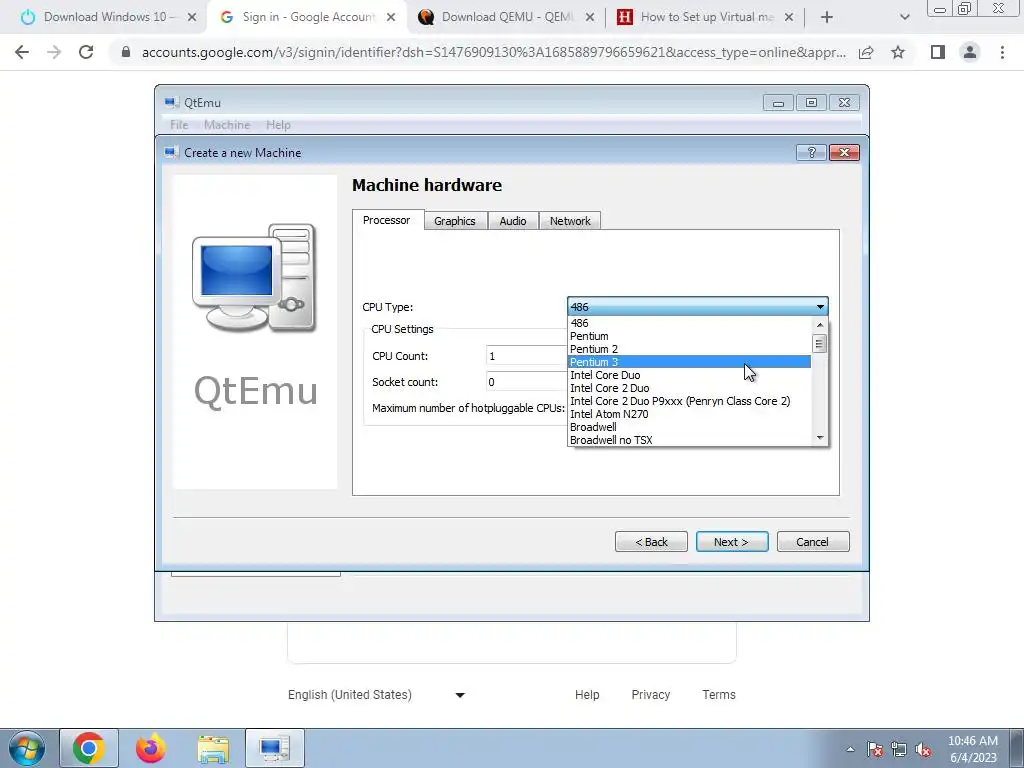The image size is (1024, 768).
Task: Launch Firefox from the taskbar
Action: click(151, 748)
